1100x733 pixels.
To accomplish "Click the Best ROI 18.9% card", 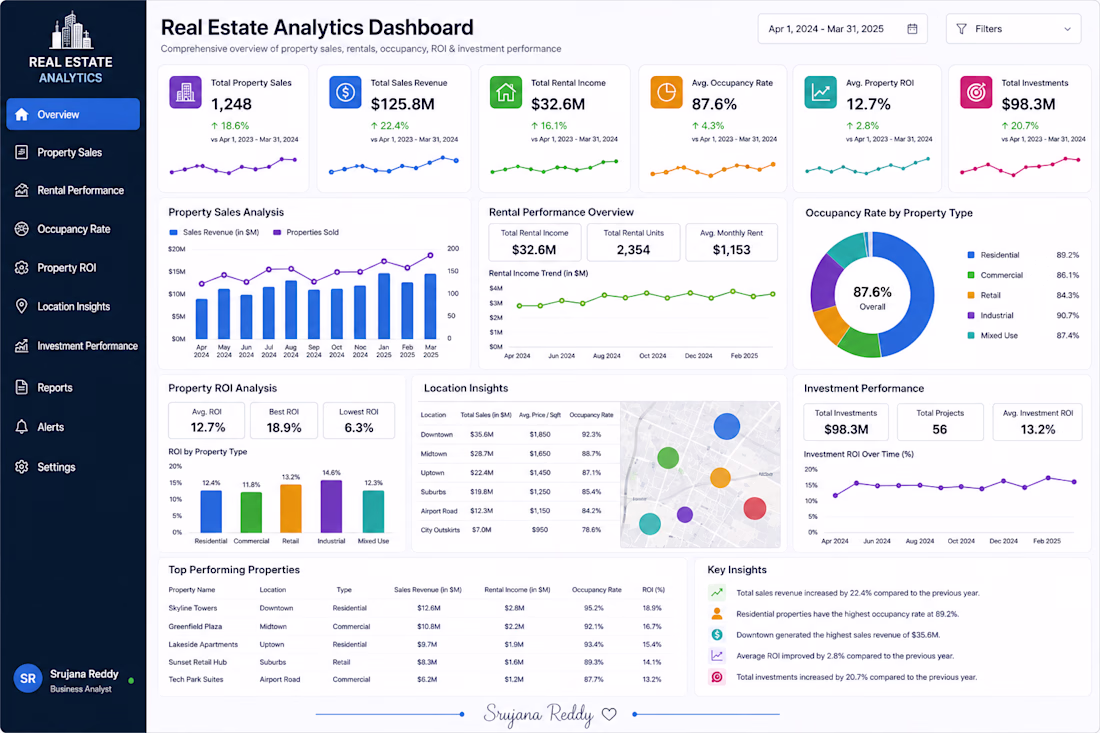I will (283, 420).
